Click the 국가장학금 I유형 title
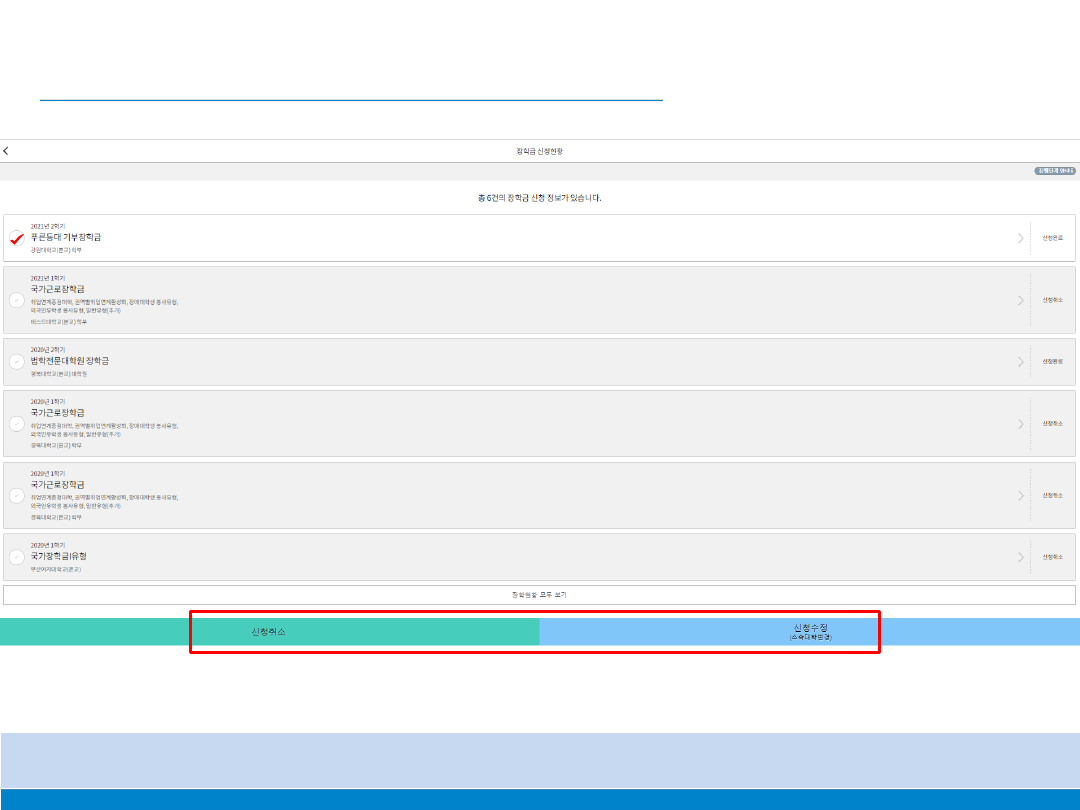This screenshot has width=1080, height=810. pyautogui.click(x=59, y=556)
